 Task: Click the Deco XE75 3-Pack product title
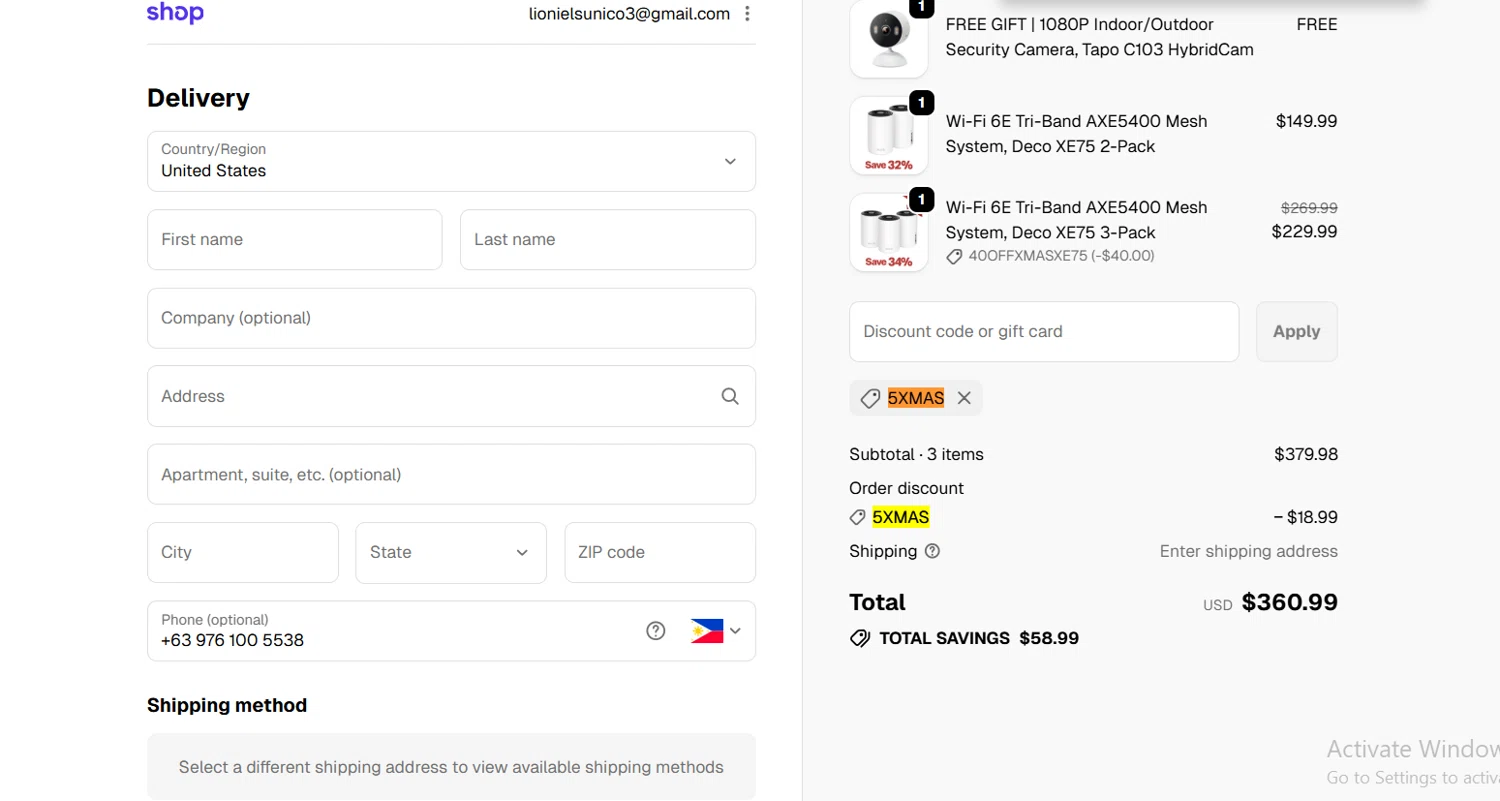[x=1077, y=220]
